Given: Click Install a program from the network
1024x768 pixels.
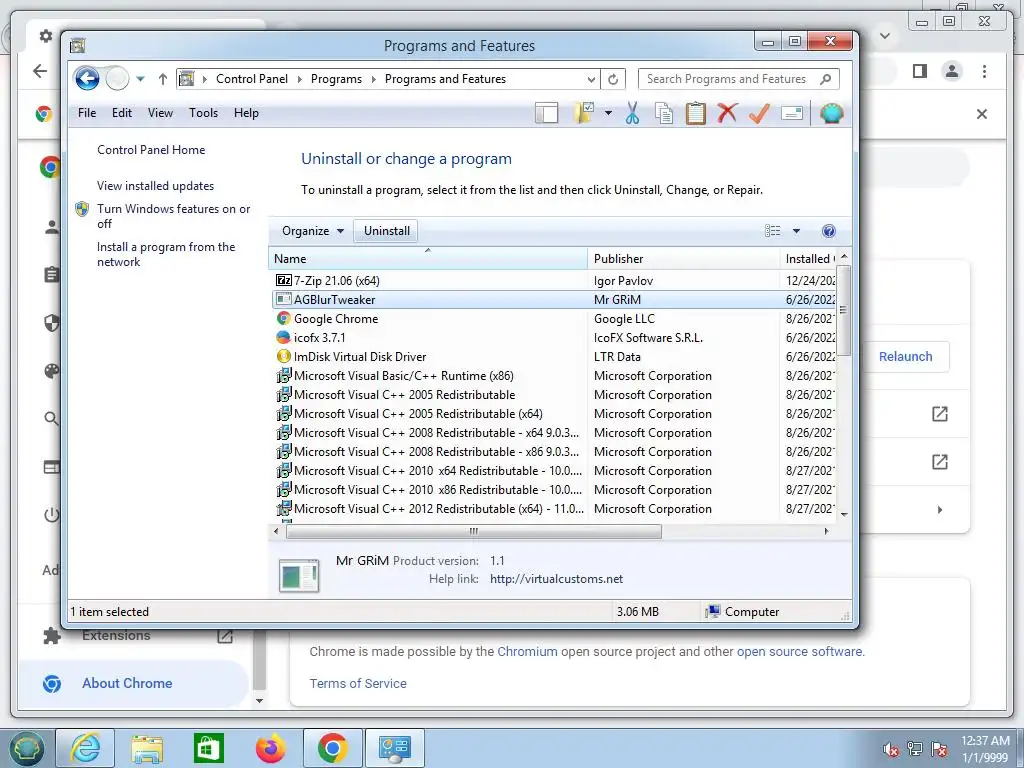Looking at the screenshot, I should click(166, 254).
